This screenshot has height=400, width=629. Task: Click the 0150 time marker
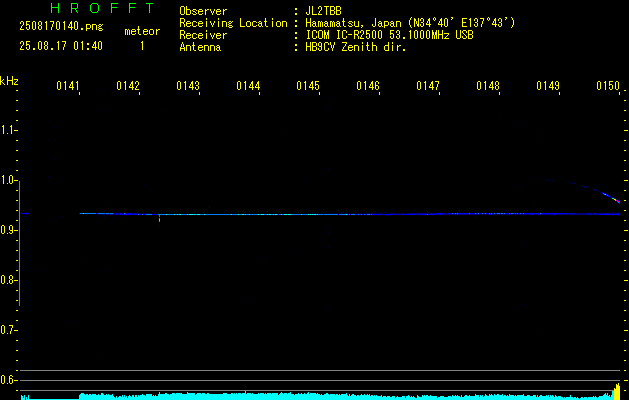tap(608, 86)
